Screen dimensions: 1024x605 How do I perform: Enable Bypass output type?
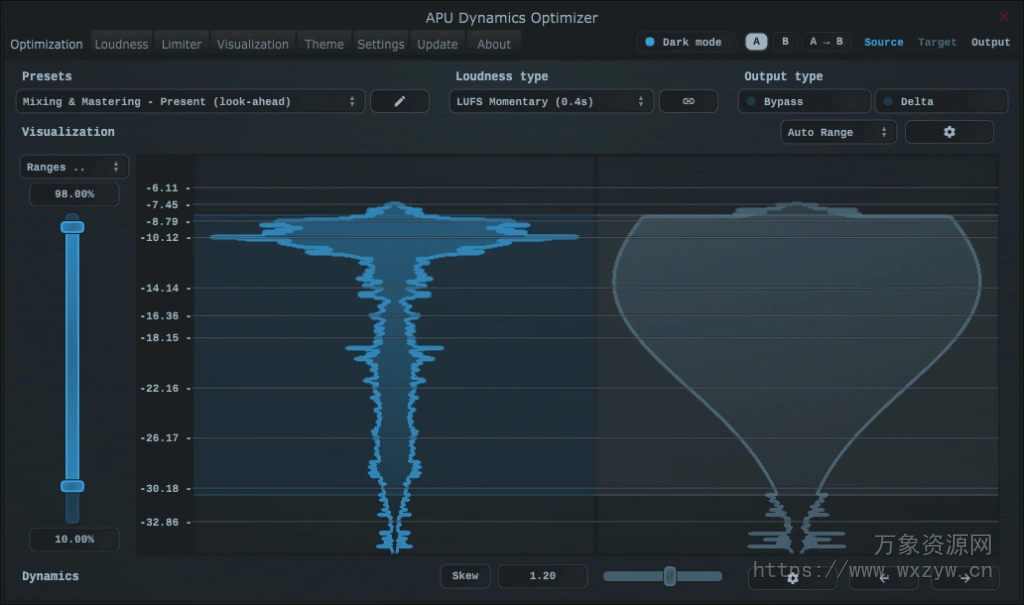click(x=803, y=101)
